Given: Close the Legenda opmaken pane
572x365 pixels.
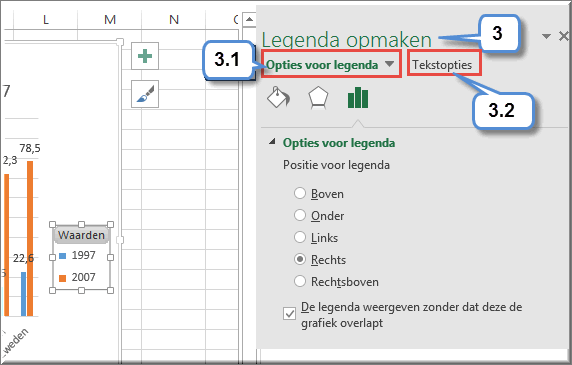Looking at the screenshot, I should coord(564,36).
